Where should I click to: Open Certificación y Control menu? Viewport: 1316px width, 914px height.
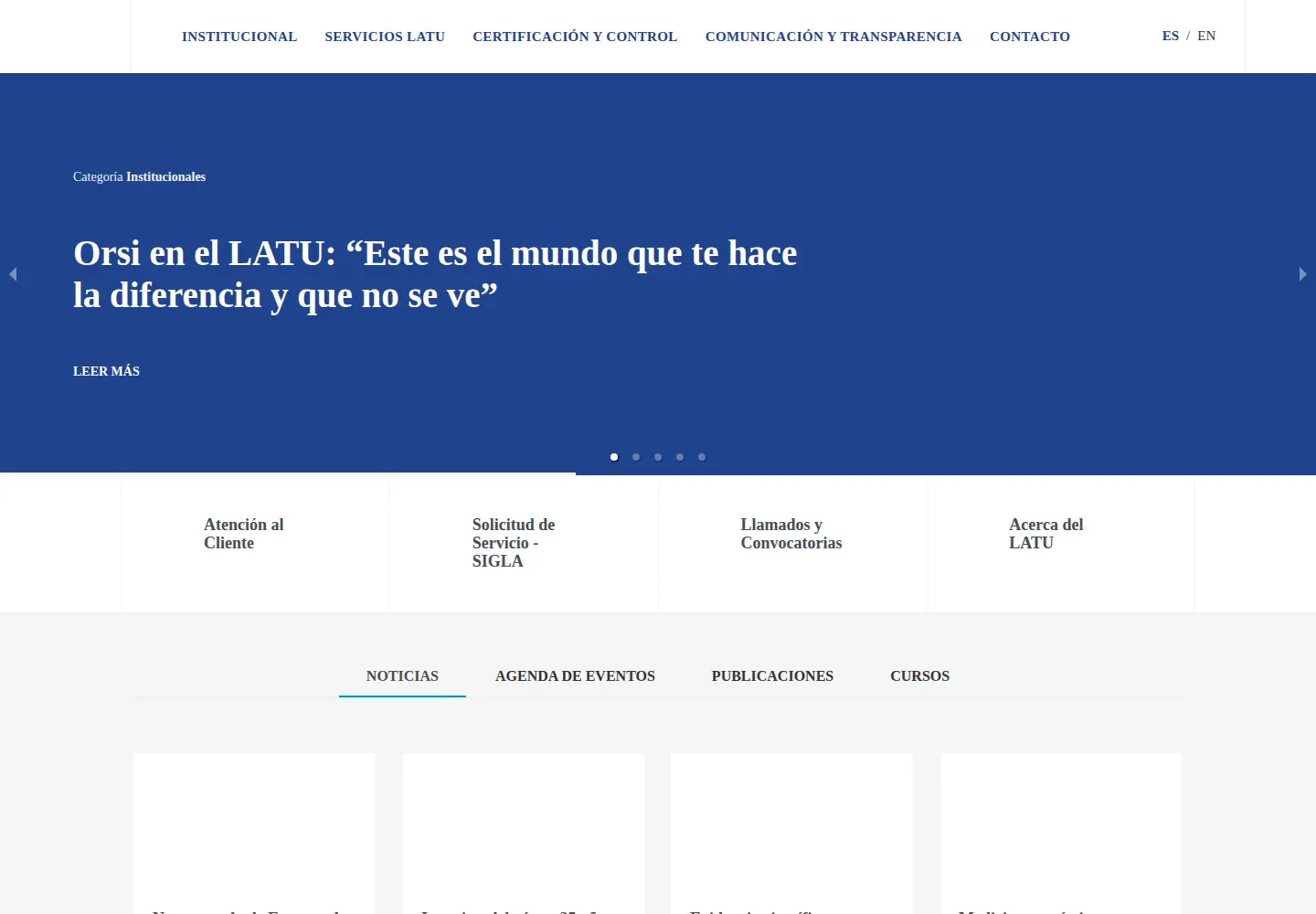pos(575,37)
